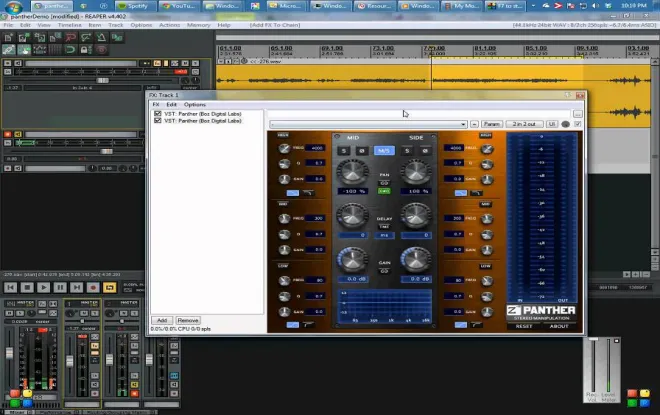This screenshot has width=660, height=415.
Task: Toggle envelope move with items icon
Action: tap(39, 50)
